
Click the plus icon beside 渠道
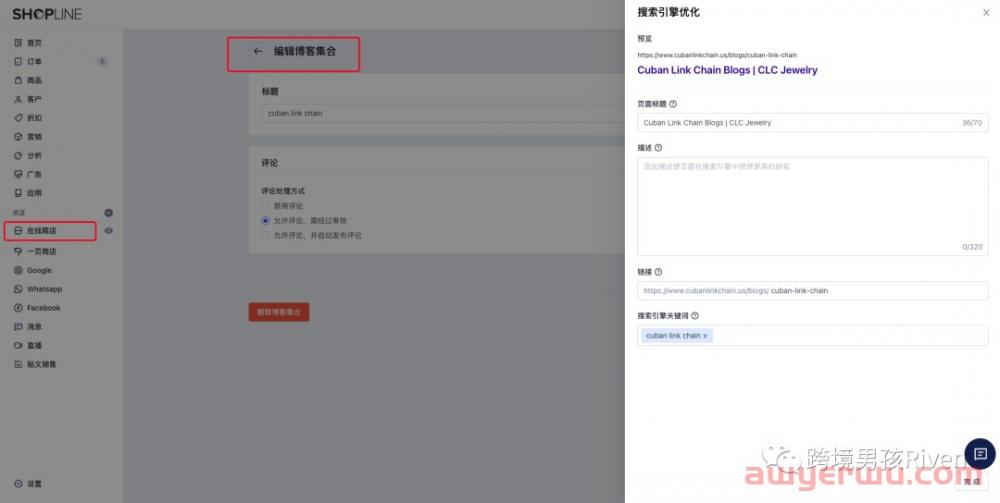(109, 213)
